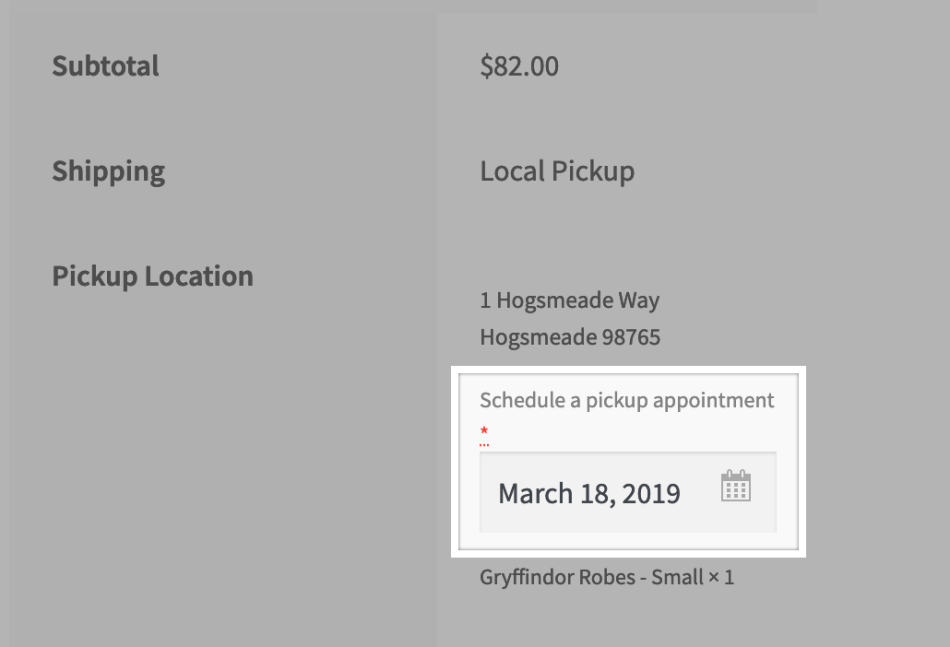
Task: Click the $82.00 subtotal amount
Action: tap(519, 67)
